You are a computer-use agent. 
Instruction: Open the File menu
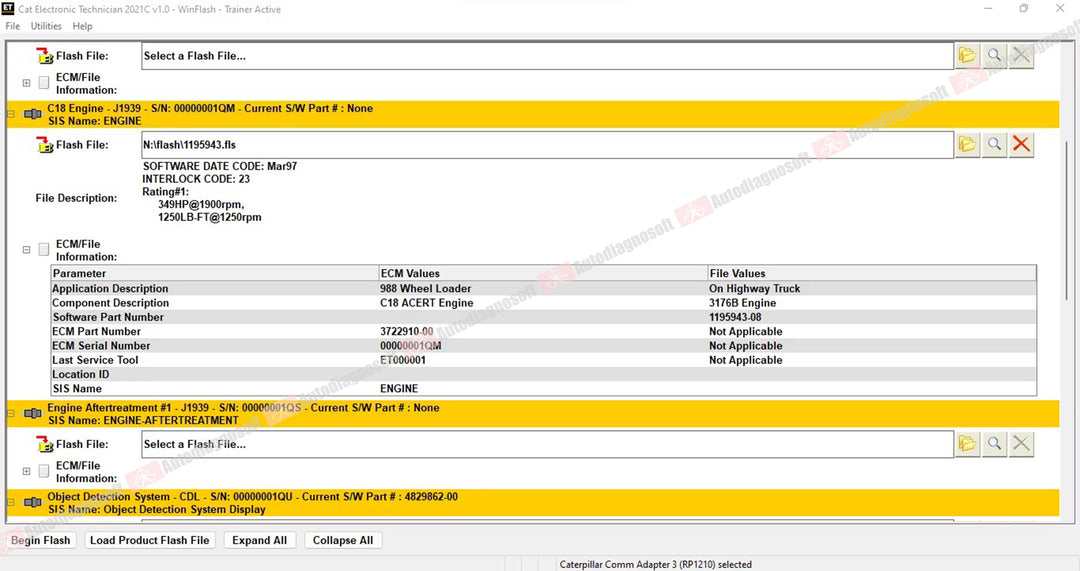[x=12, y=26]
